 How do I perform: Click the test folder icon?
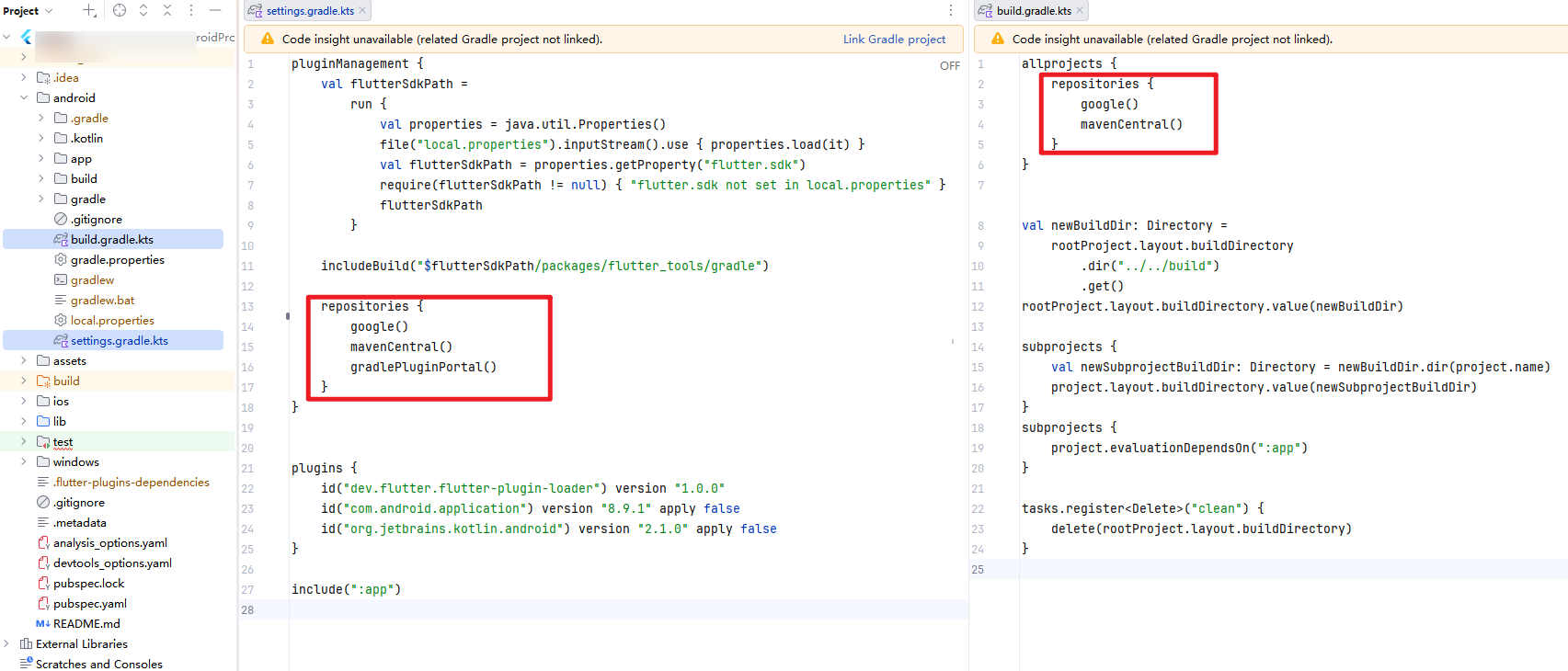(x=43, y=441)
